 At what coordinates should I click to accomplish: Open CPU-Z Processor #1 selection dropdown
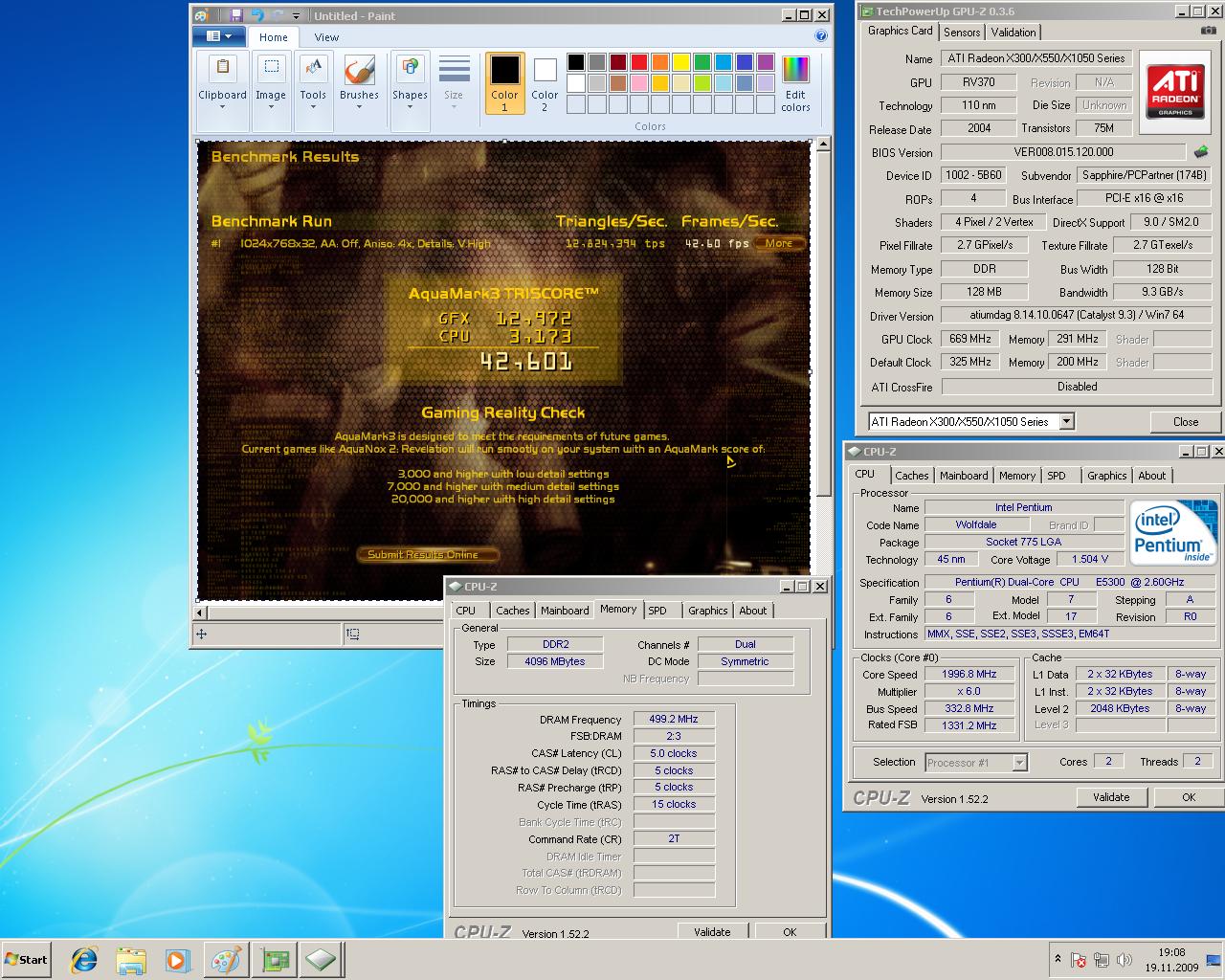pos(1019,763)
